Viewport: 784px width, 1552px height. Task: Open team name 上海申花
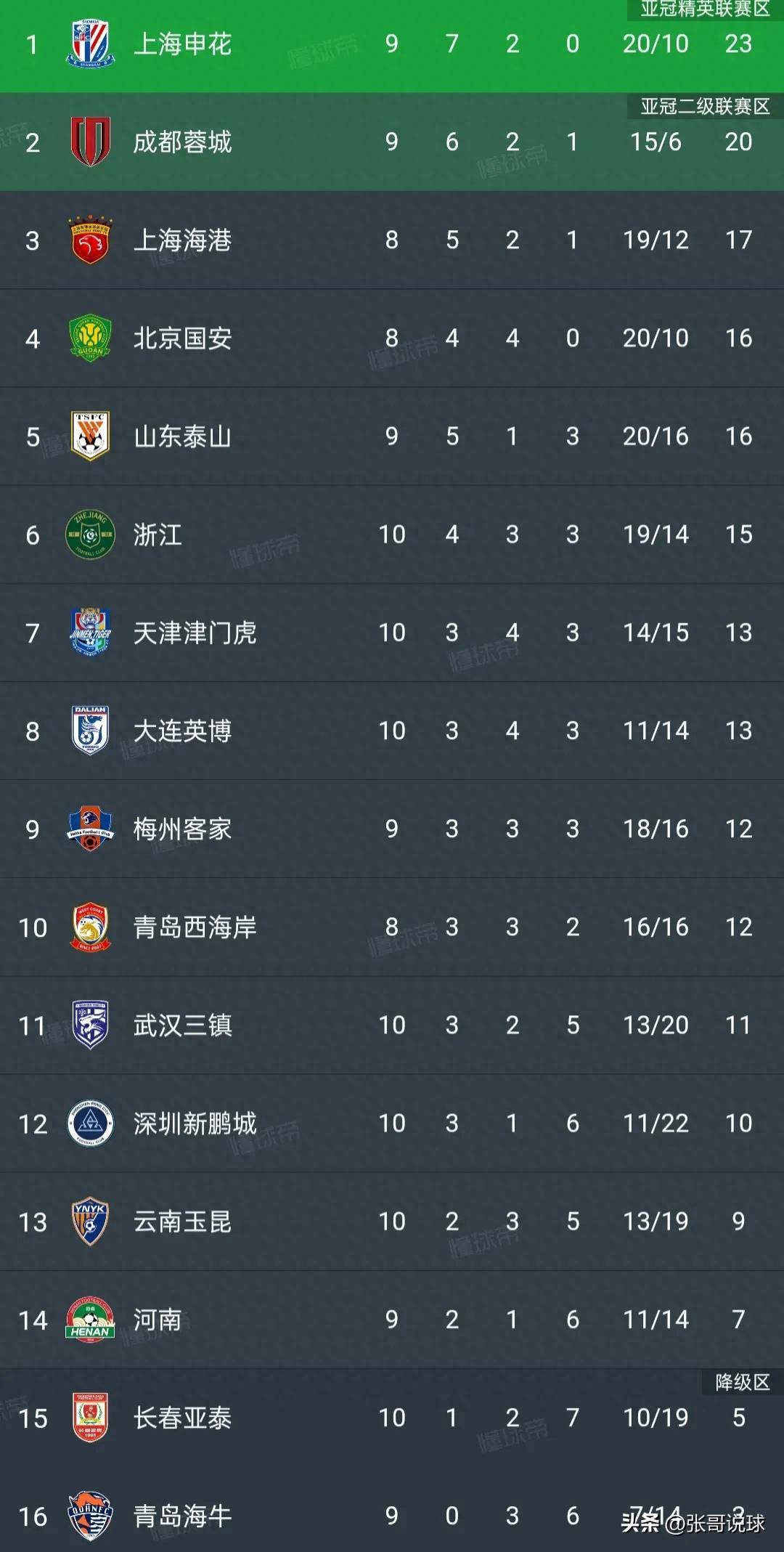point(182,44)
